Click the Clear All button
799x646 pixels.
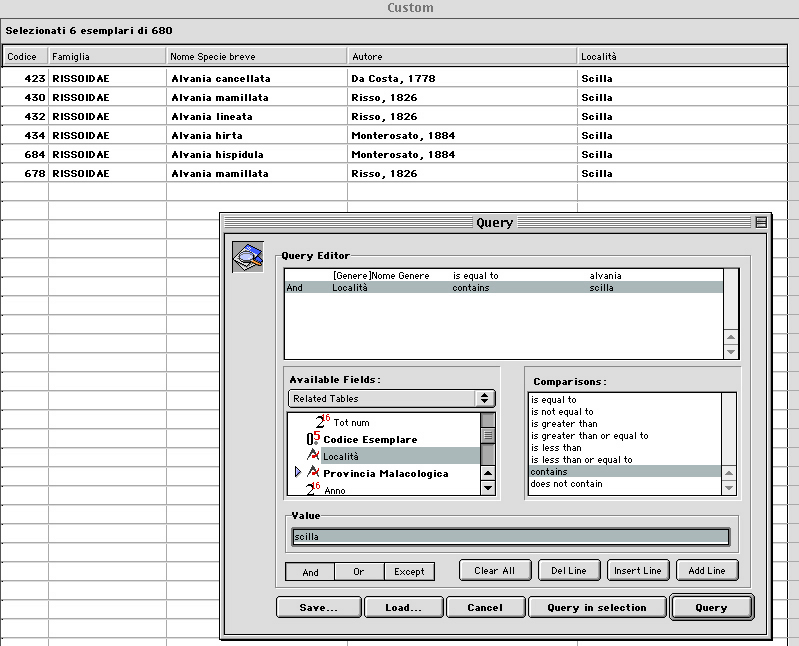pos(495,571)
